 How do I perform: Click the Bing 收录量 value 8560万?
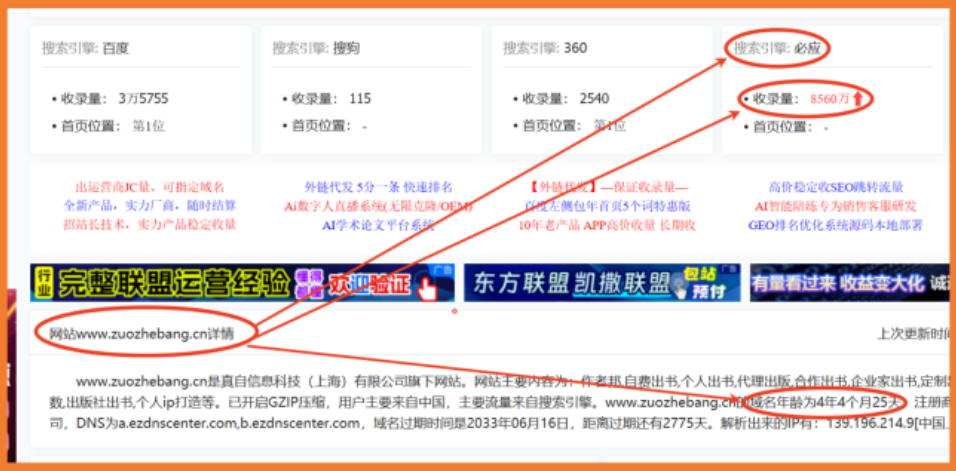830,99
